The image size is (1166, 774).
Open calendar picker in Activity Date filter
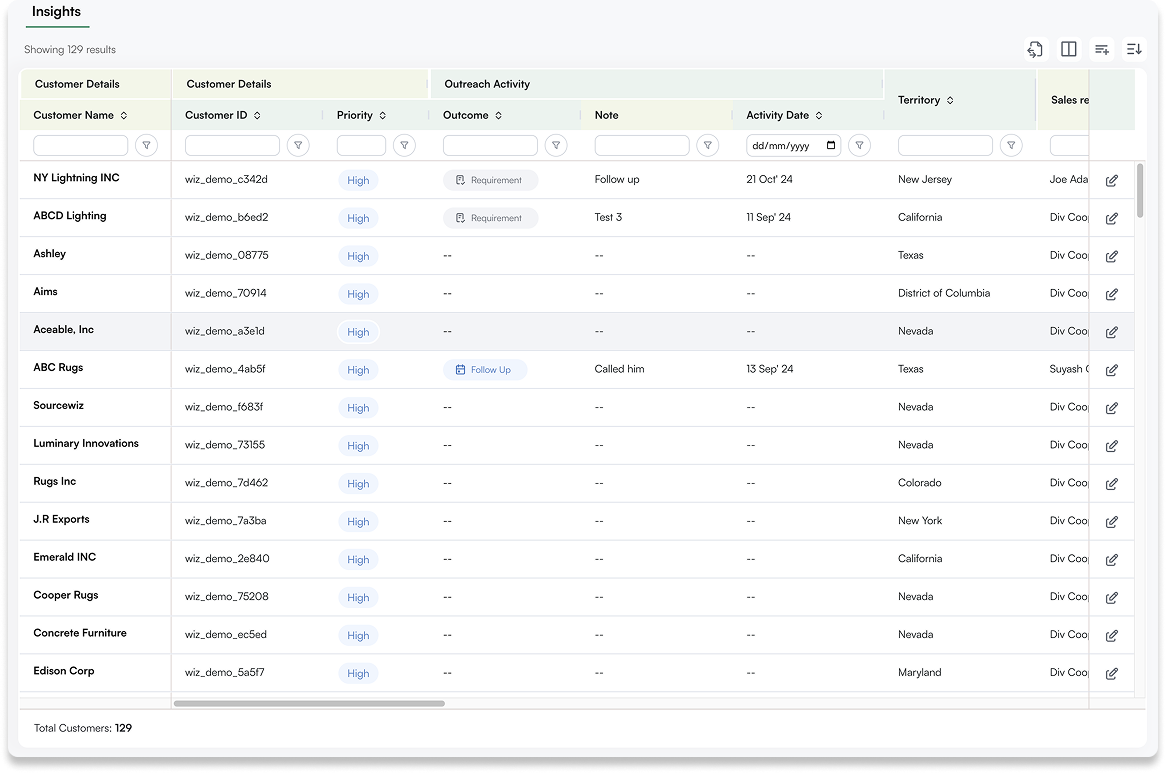click(831, 146)
